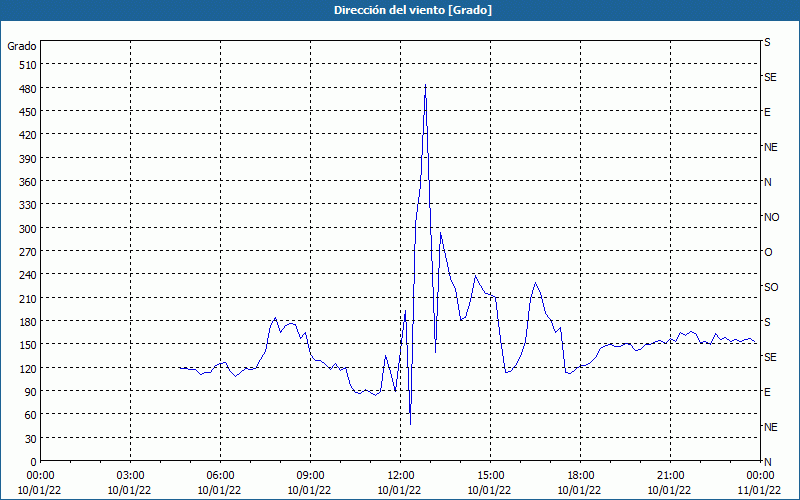Image resolution: width=800 pixels, height=500 pixels.
Task: Click the chart title 'Dirección del viento [Grado]'
Action: click(413, 10)
